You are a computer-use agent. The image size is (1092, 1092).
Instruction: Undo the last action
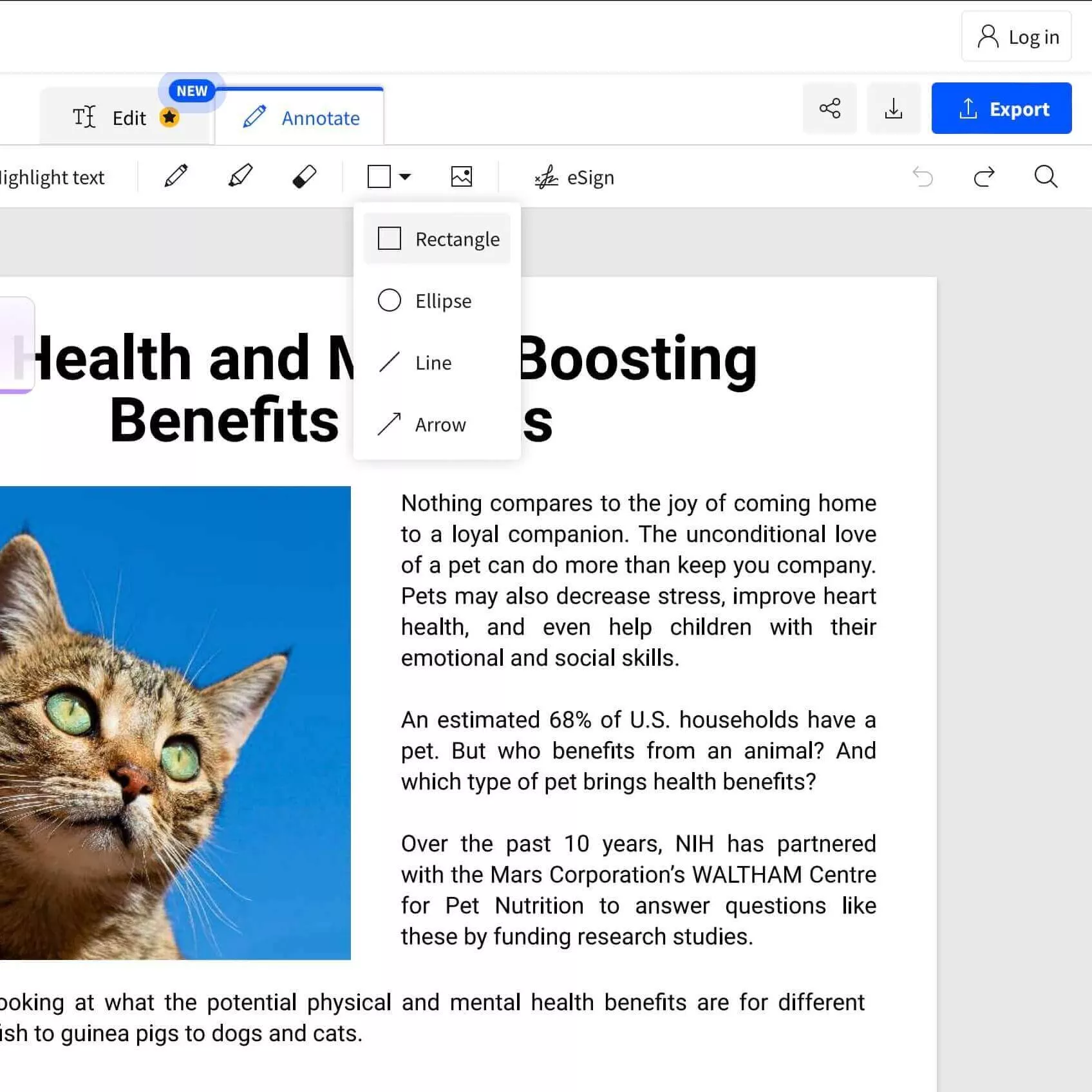pyautogui.click(x=924, y=176)
